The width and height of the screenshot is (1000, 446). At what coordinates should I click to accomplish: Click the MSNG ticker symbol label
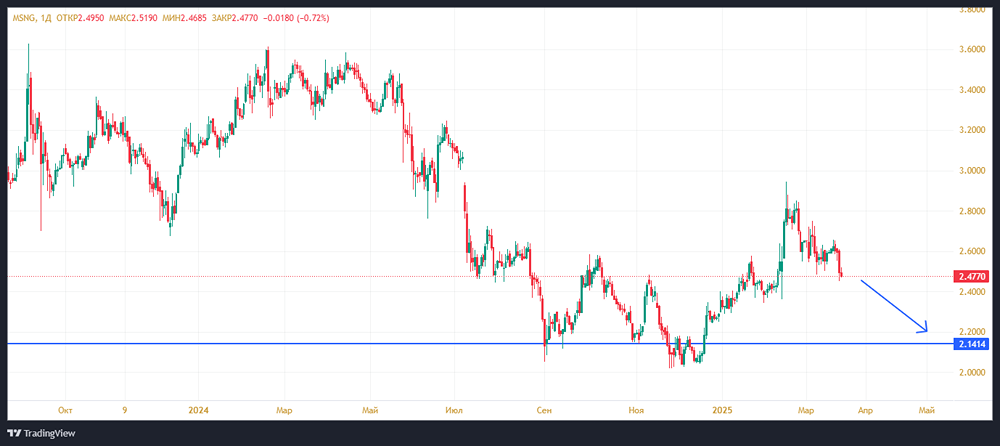[24, 18]
